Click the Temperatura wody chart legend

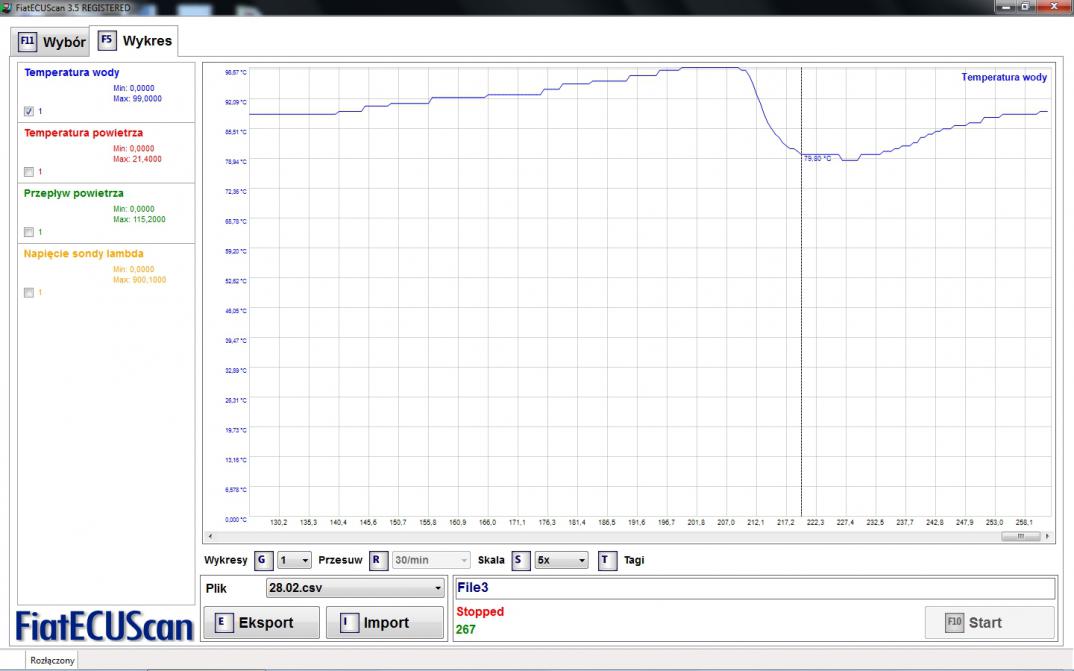[x=1004, y=77]
